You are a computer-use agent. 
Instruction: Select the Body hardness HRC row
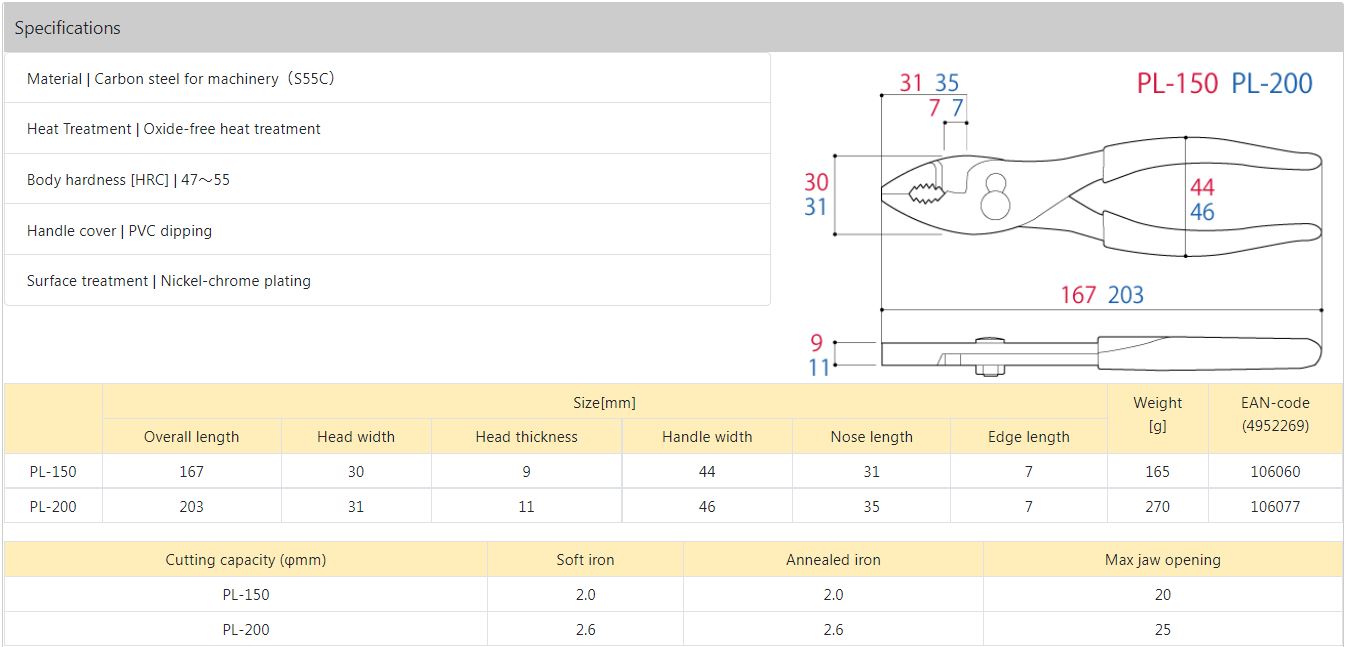click(x=387, y=179)
